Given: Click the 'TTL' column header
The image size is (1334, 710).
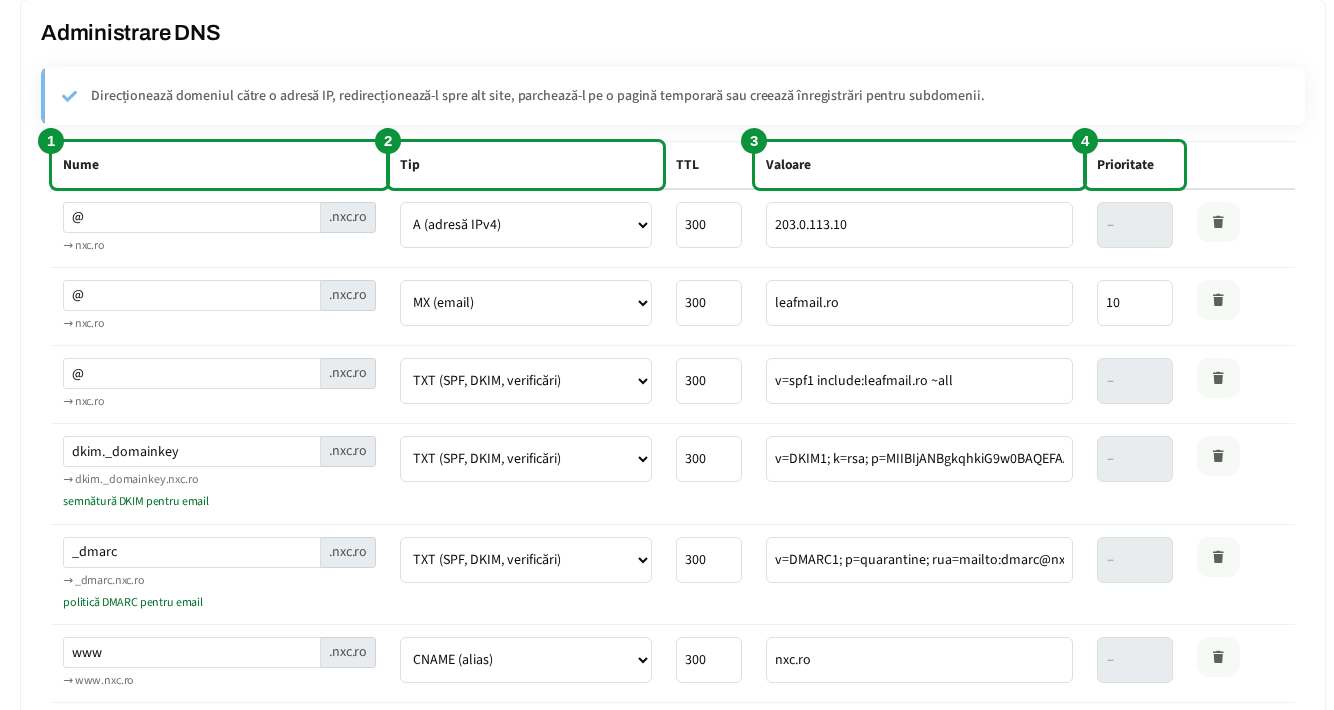Looking at the screenshot, I should [x=688, y=165].
